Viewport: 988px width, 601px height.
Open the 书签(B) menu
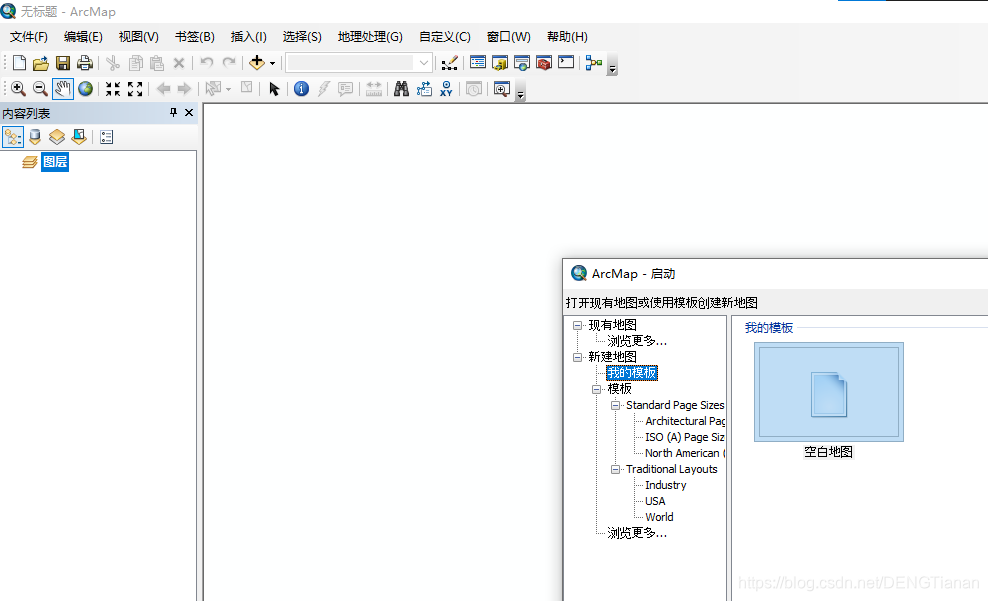point(195,37)
